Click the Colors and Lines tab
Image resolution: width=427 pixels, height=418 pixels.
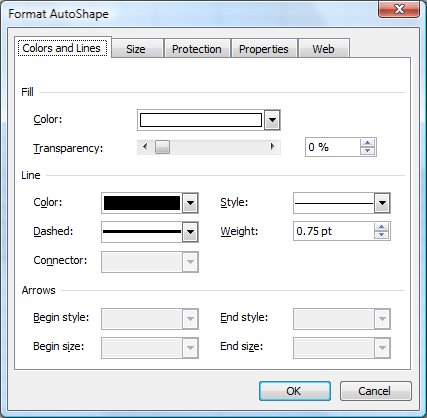63,48
